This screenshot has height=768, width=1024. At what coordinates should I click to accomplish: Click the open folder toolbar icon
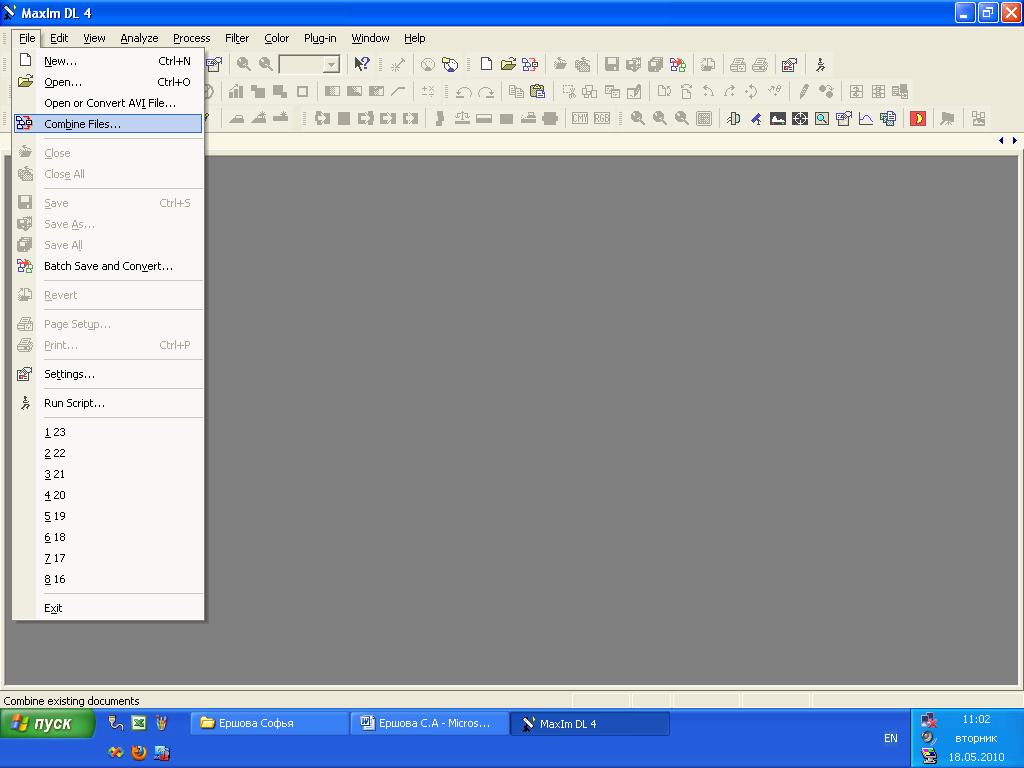(508, 64)
